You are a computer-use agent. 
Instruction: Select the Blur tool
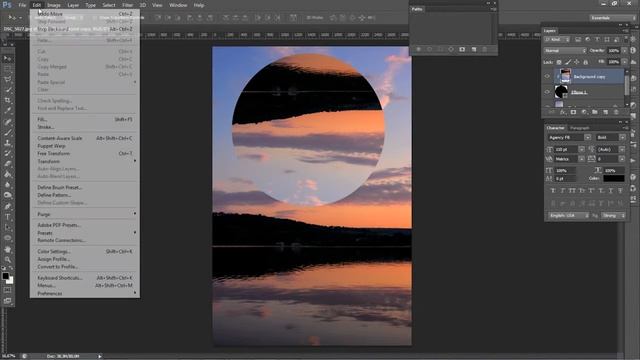(7, 184)
